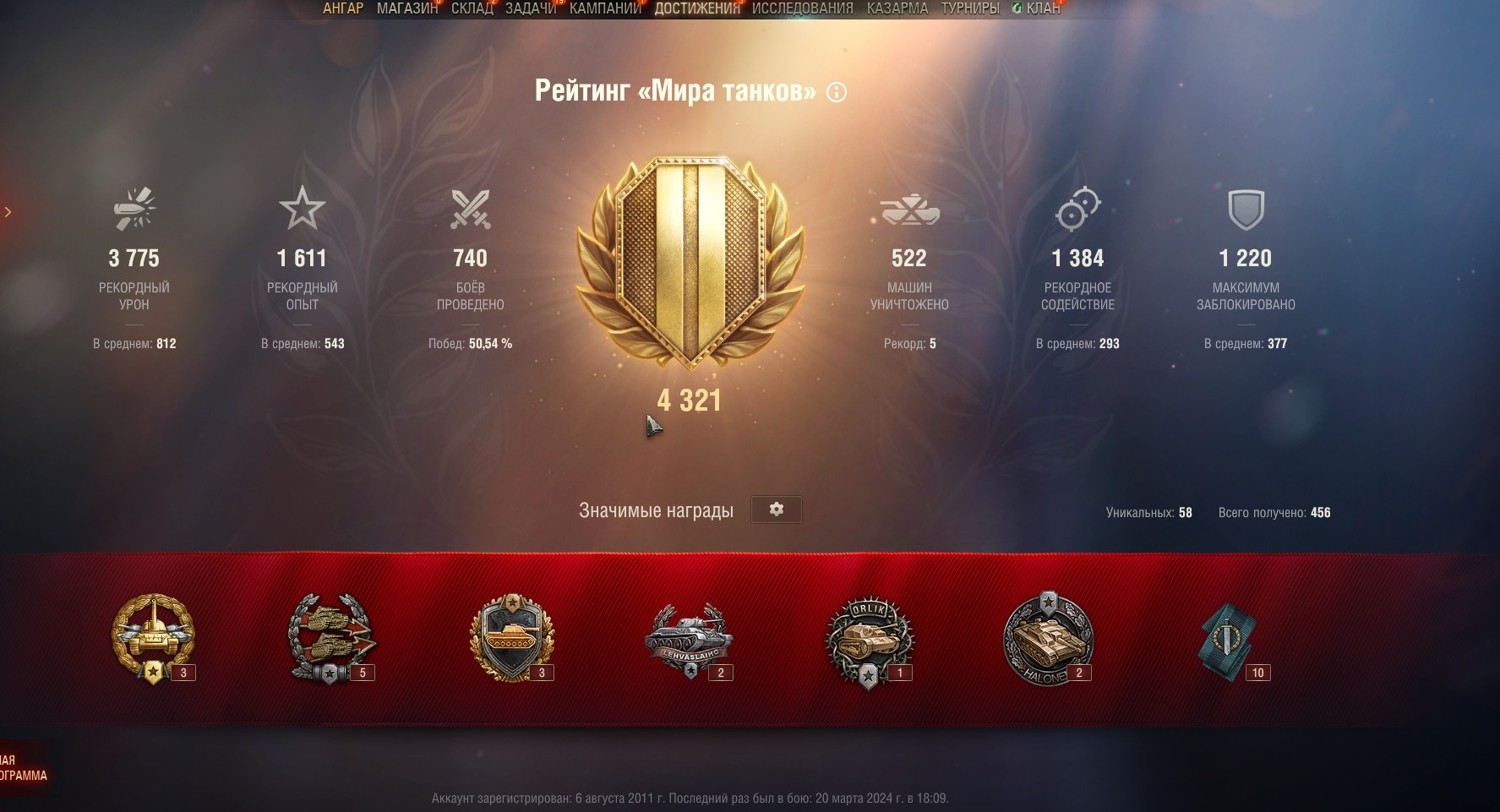Screen dimensions: 1500x812
Task: Open the АНГАР tab
Action: point(343,8)
